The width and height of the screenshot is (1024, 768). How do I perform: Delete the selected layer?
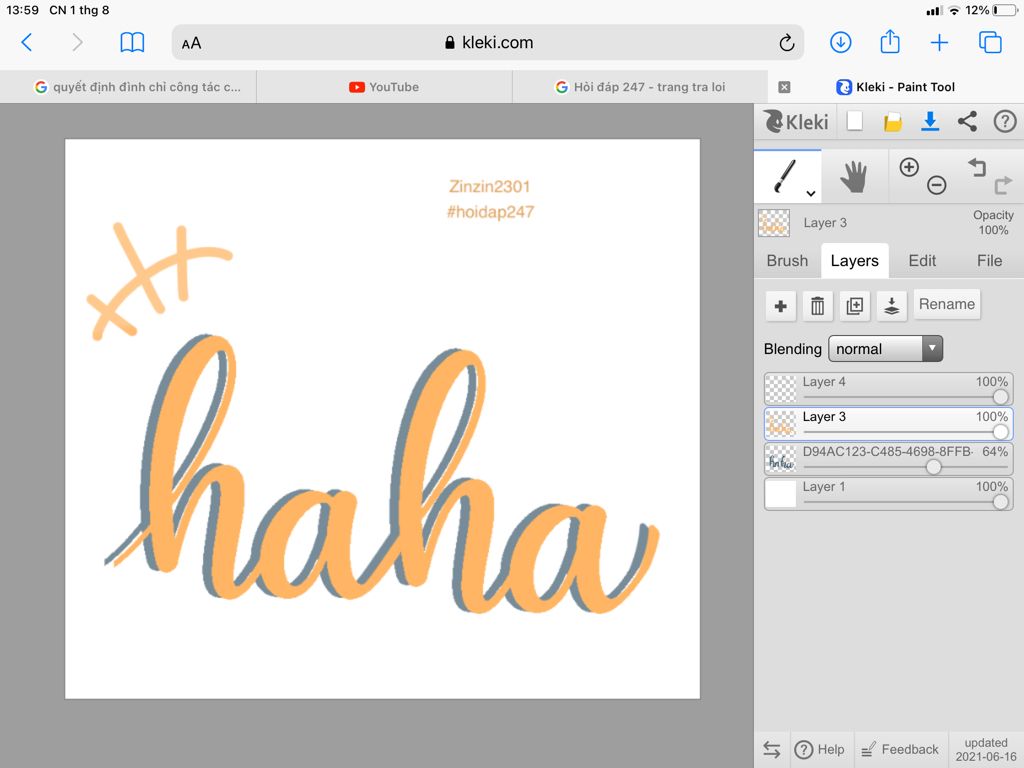(817, 306)
